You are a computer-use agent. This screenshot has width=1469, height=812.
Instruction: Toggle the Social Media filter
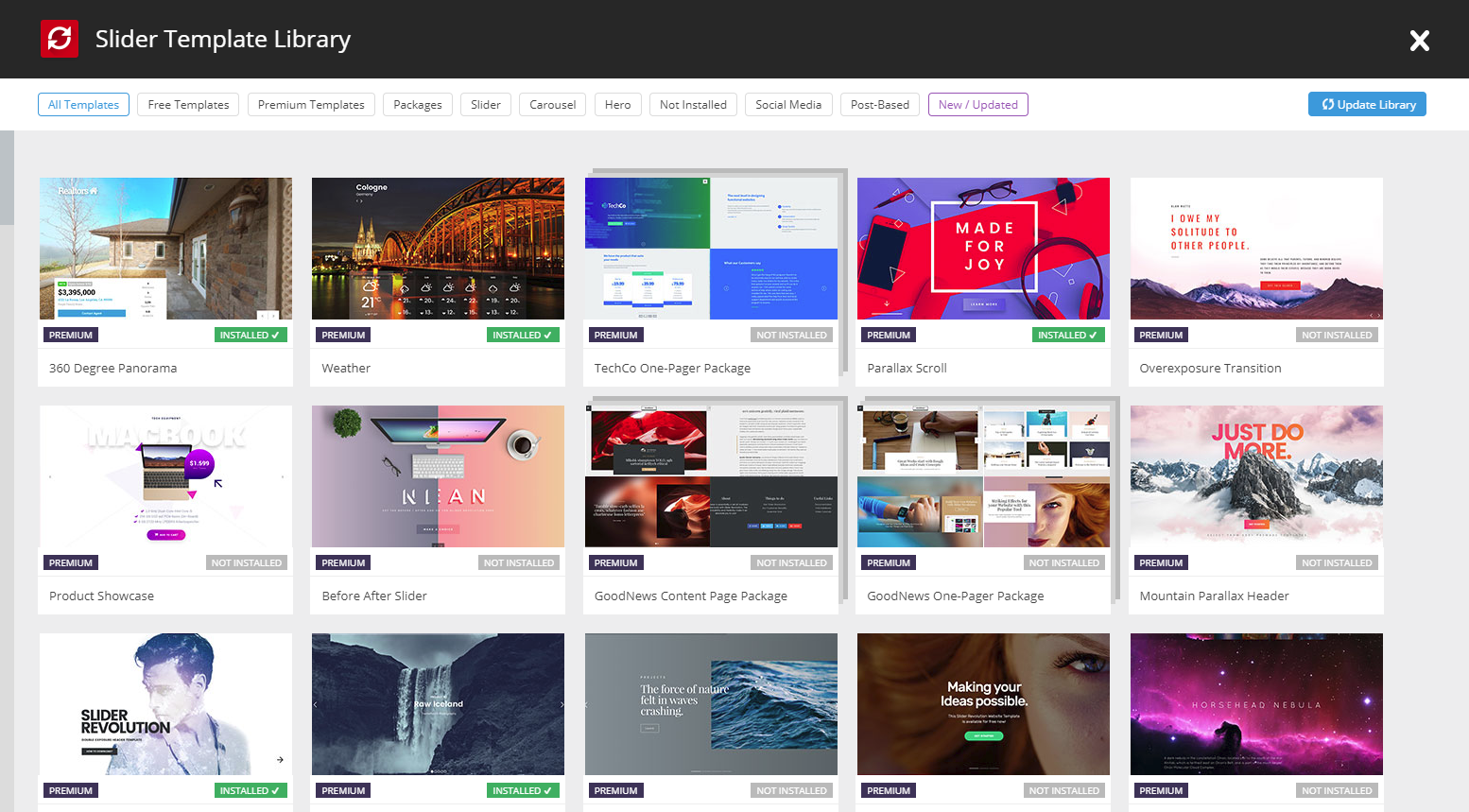click(788, 104)
